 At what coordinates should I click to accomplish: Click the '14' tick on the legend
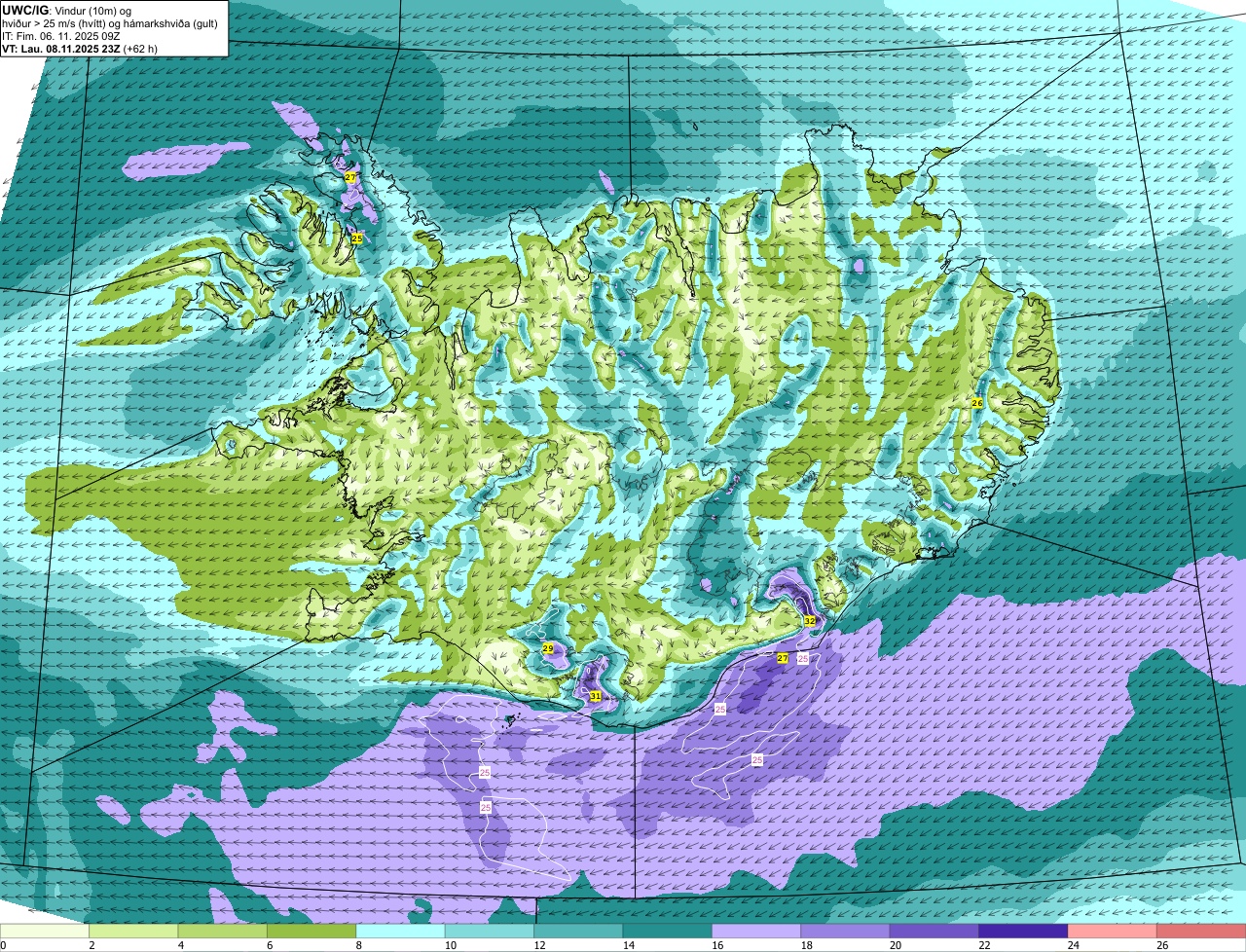pos(627,945)
